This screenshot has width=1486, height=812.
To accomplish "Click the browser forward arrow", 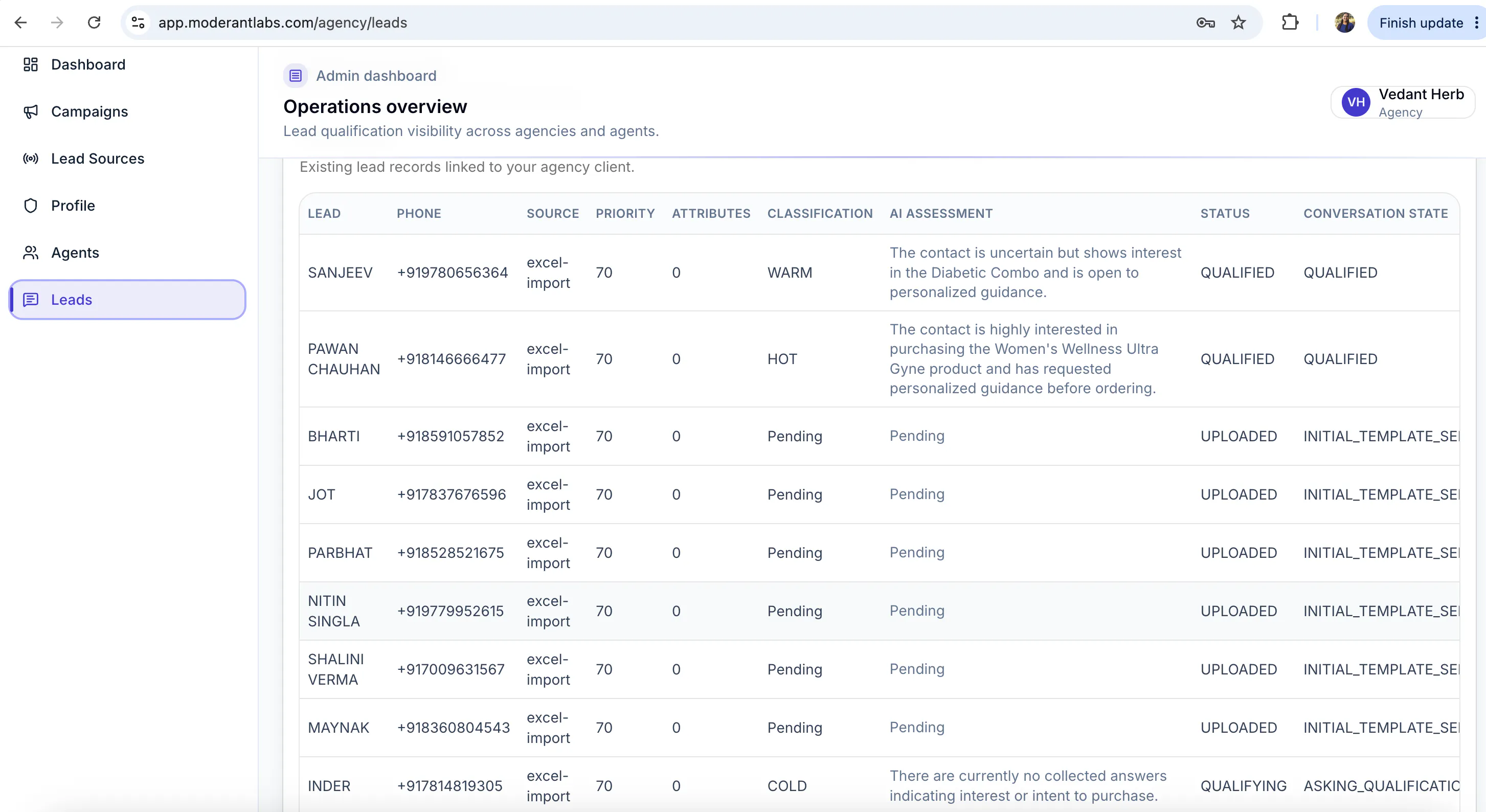I will (x=57, y=22).
